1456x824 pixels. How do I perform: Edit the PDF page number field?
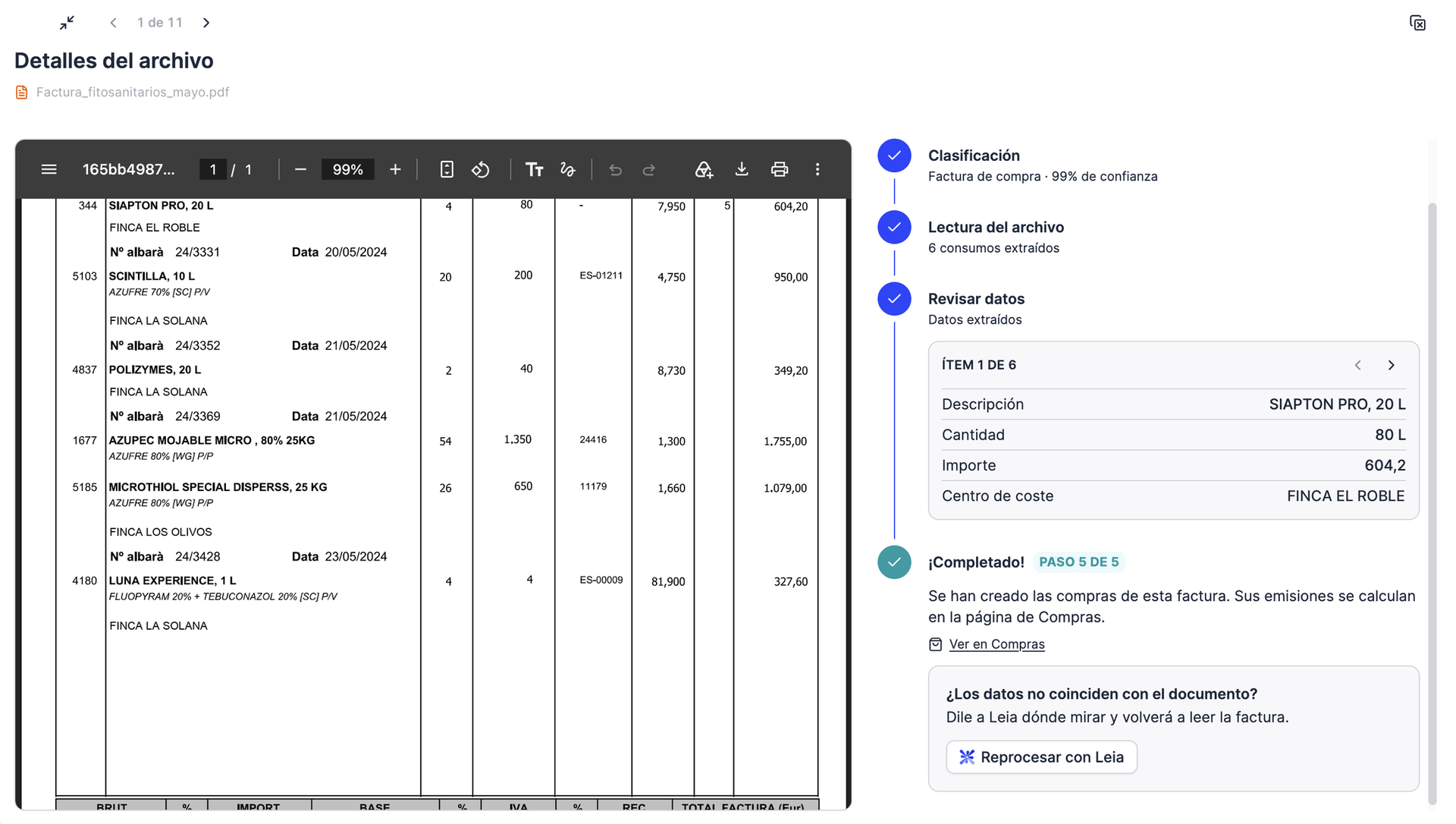tap(213, 169)
